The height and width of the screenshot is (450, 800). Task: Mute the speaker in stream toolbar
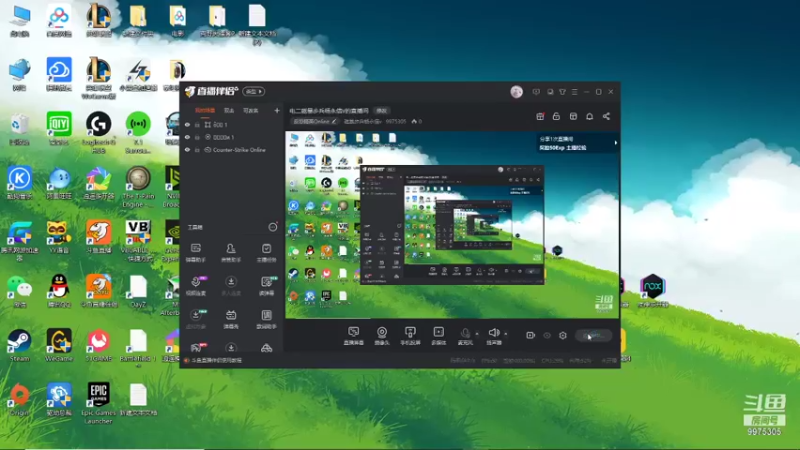point(493,335)
